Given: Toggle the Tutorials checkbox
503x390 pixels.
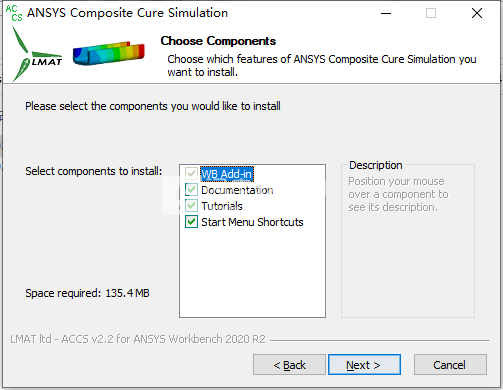Looking at the screenshot, I should point(191,206).
